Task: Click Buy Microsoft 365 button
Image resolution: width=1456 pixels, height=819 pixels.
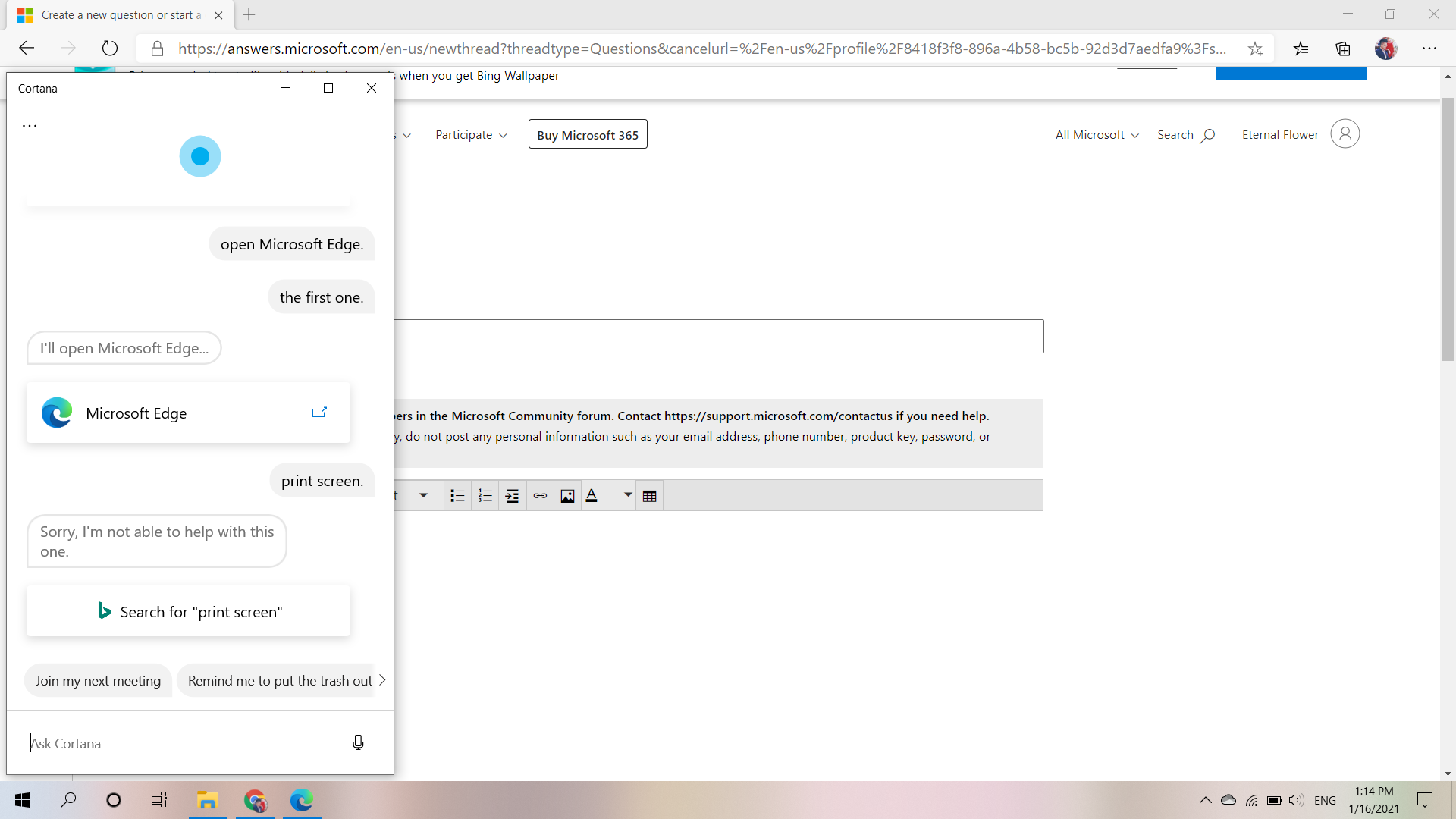Action: [588, 134]
